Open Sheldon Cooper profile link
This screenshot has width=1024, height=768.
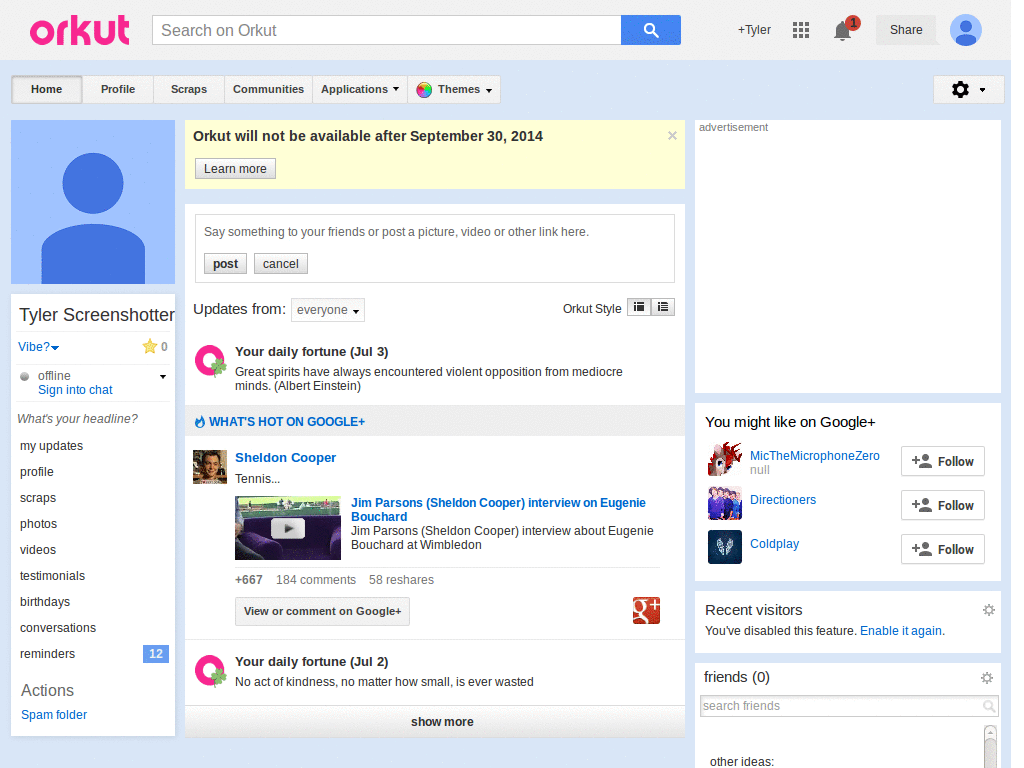tap(285, 458)
